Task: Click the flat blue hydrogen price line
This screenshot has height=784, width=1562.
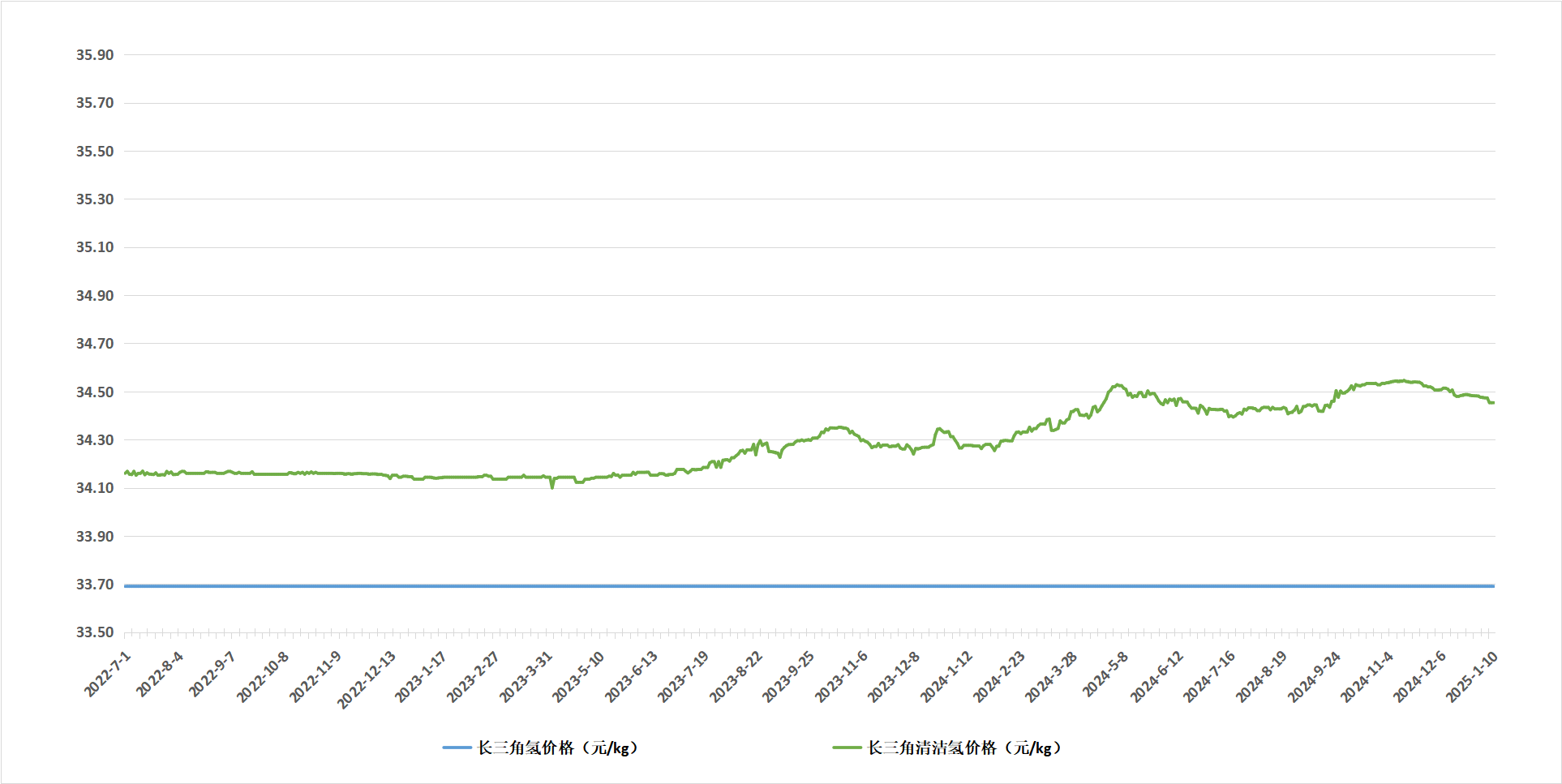Action: (x=809, y=585)
